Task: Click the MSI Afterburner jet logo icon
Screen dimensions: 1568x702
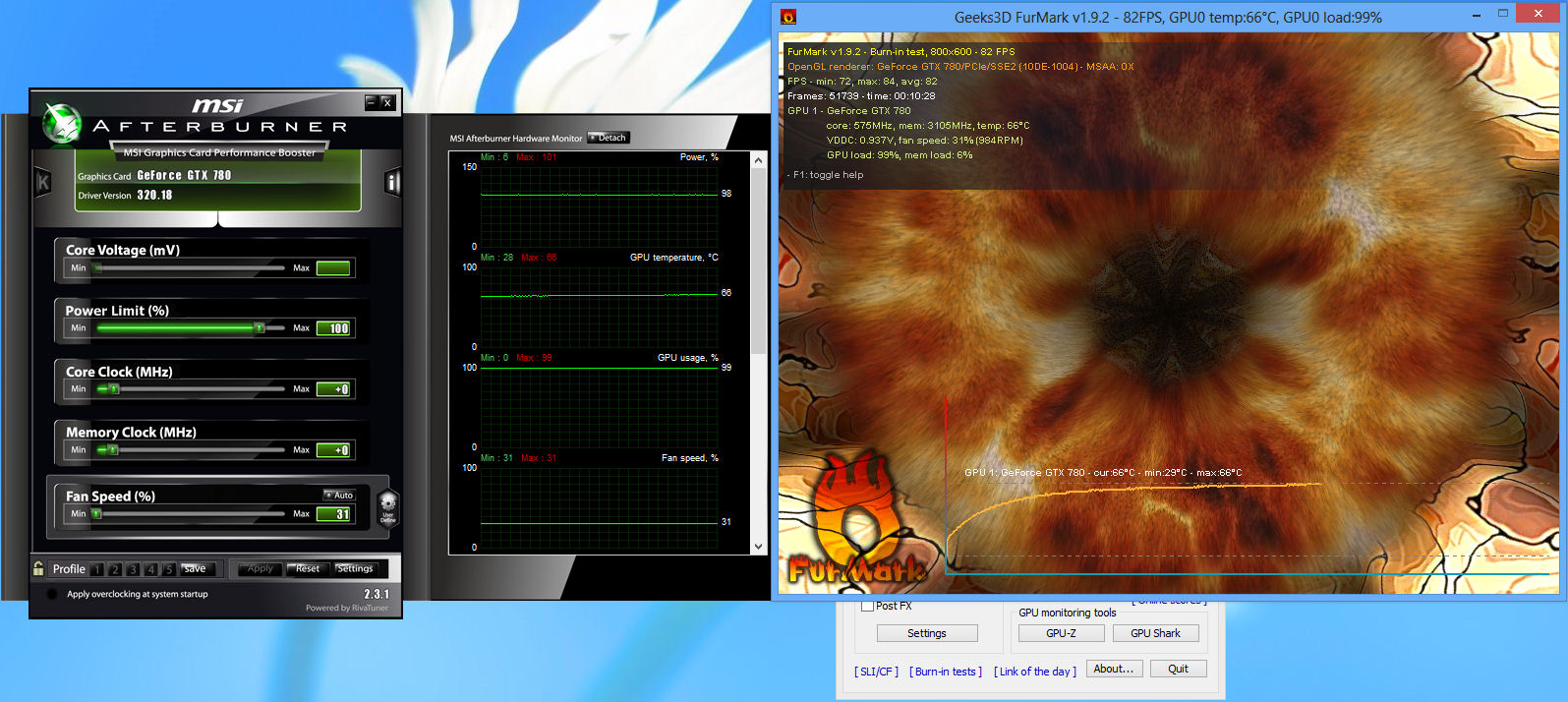Action: pyautogui.click(x=62, y=123)
